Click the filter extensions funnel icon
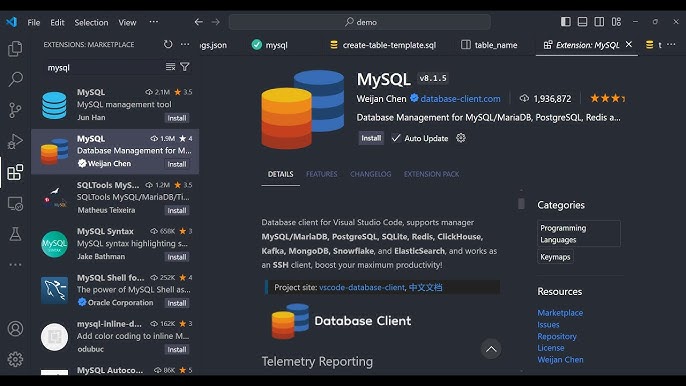686x386 pixels. (185, 67)
